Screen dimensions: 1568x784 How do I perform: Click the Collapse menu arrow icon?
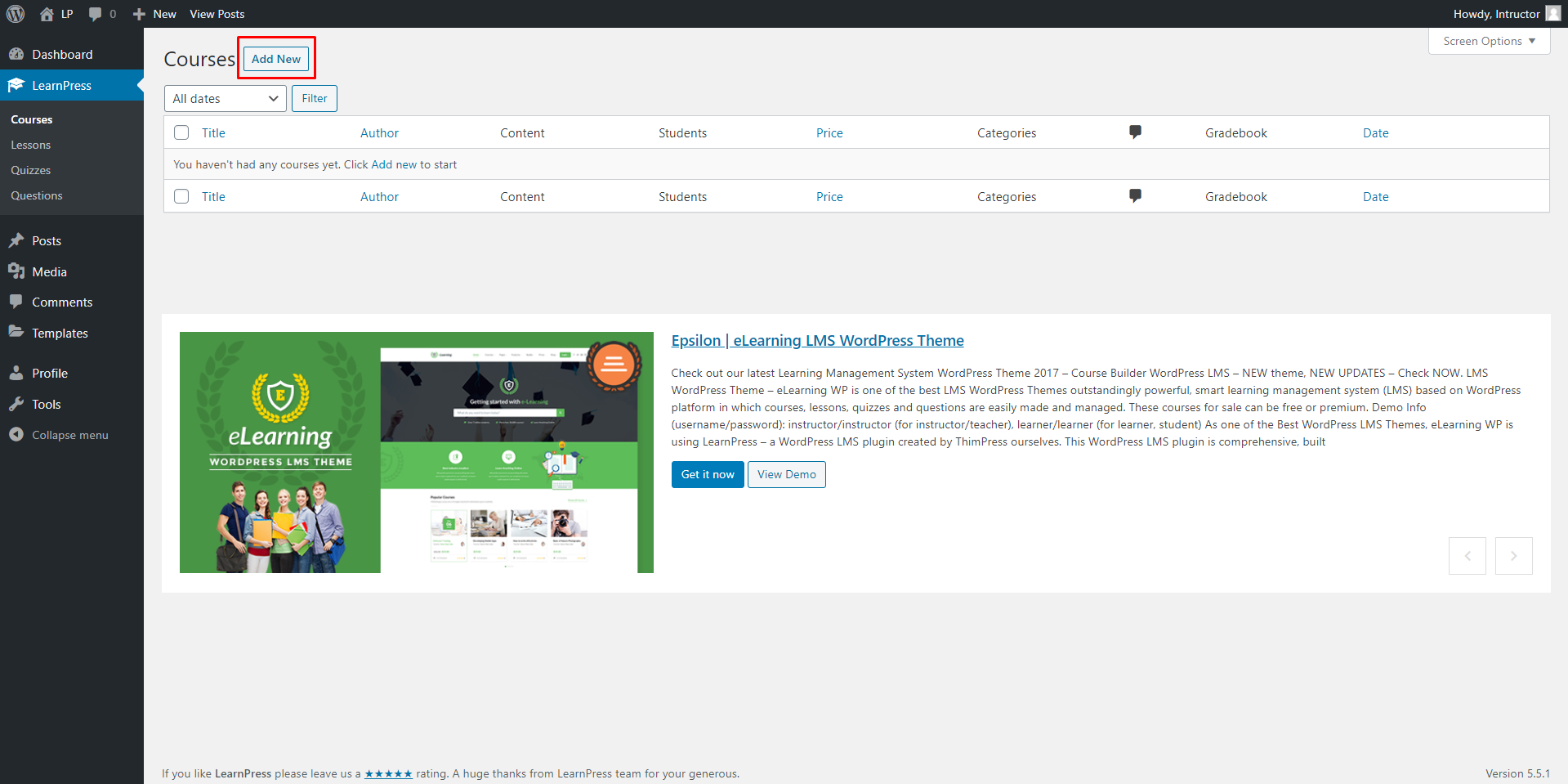16,434
